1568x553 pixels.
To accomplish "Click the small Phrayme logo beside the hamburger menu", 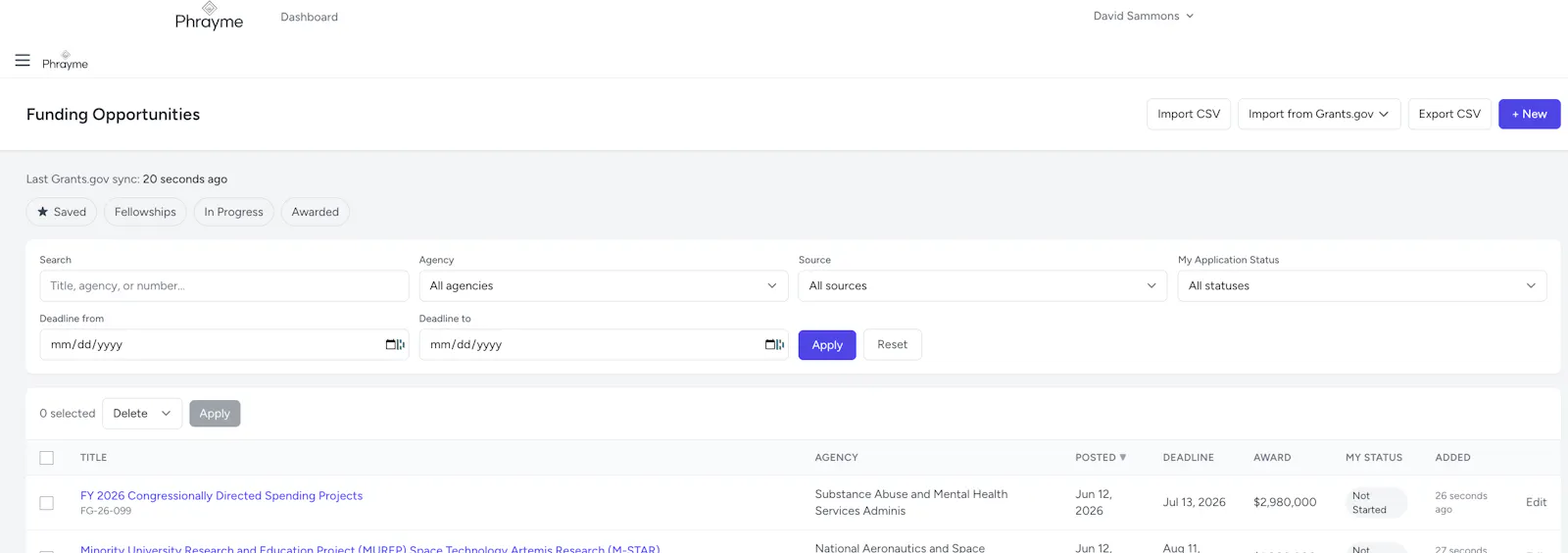I will pos(65,61).
